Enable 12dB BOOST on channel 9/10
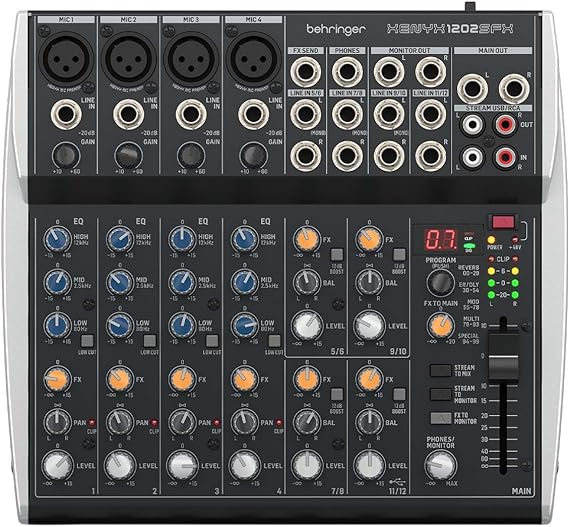The width and height of the screenshot is (569, 527). [399, 255]
